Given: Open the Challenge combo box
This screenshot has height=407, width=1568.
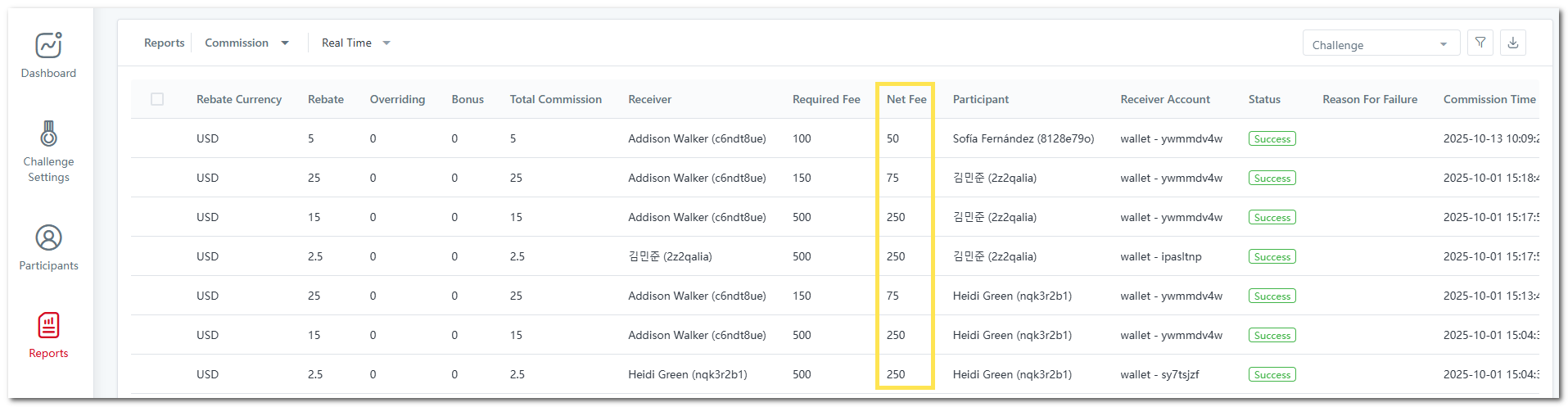Looking at the screenshot, I should point(1380,44).
